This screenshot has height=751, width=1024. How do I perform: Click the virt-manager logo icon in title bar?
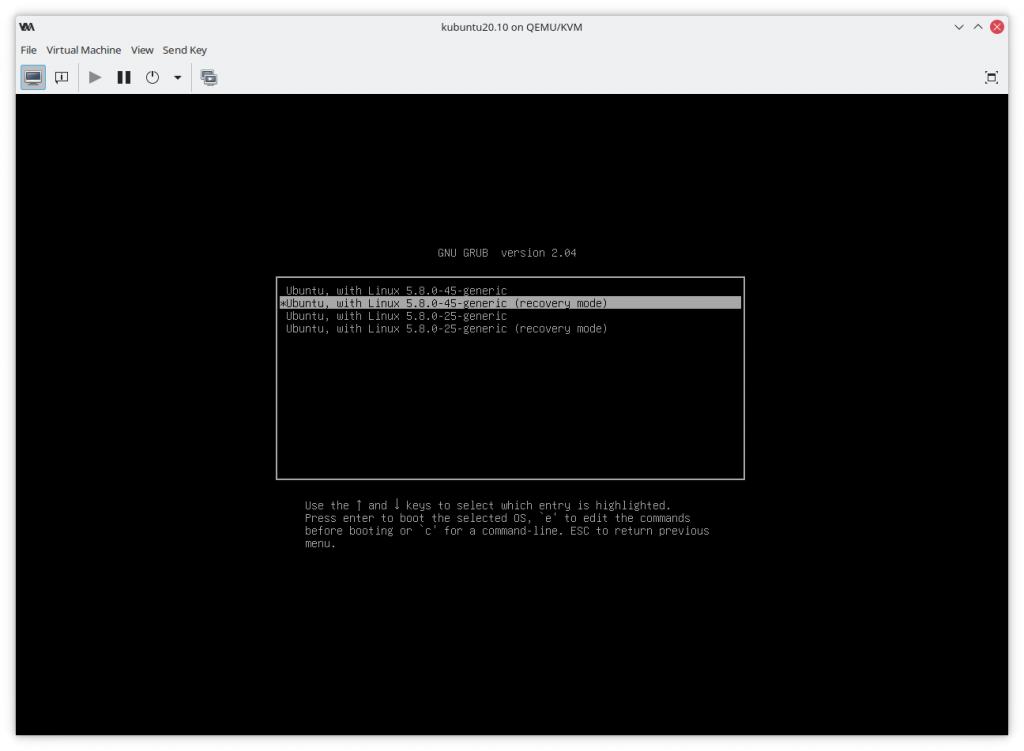point(27,27)
